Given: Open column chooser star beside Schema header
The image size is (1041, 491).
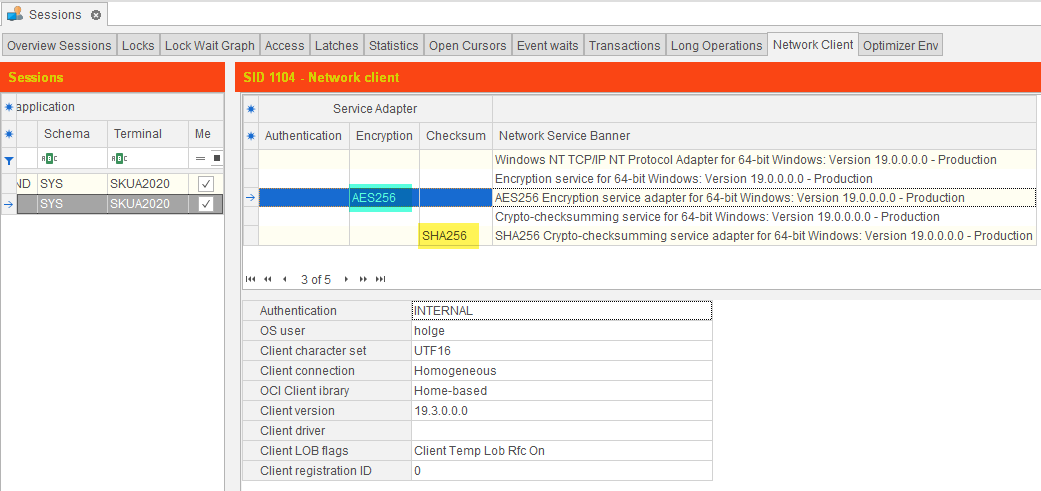Looking at the screenshot, I should (x=9, y=134).
